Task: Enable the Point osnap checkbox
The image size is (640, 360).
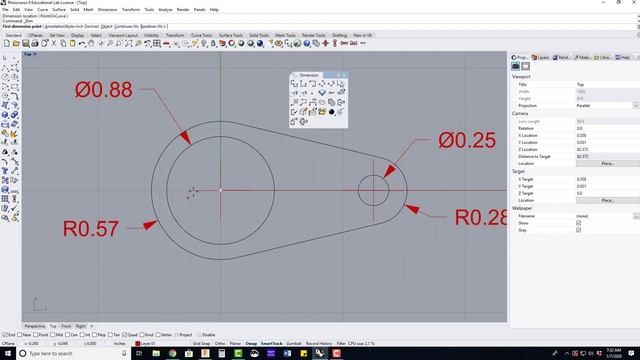Action: tap(36, 335)
